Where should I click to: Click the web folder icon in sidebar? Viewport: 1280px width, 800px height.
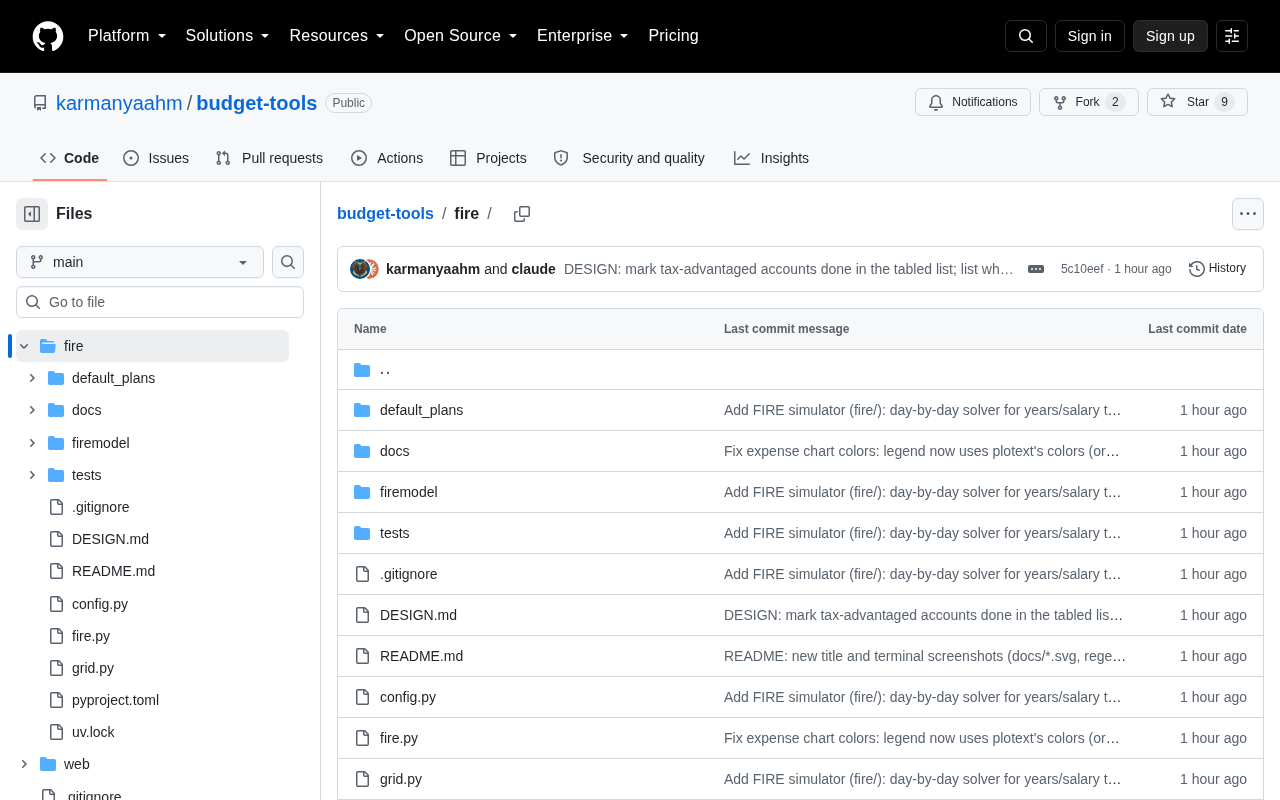coord(48,764)
